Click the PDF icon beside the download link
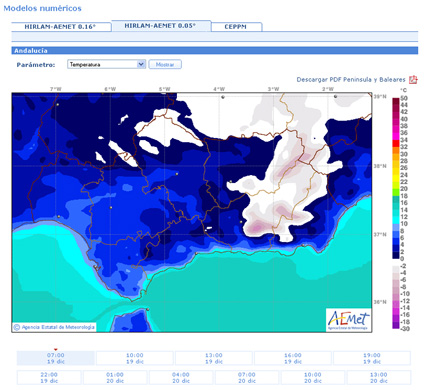The image size is (425, 390). (x=413, y=80)
